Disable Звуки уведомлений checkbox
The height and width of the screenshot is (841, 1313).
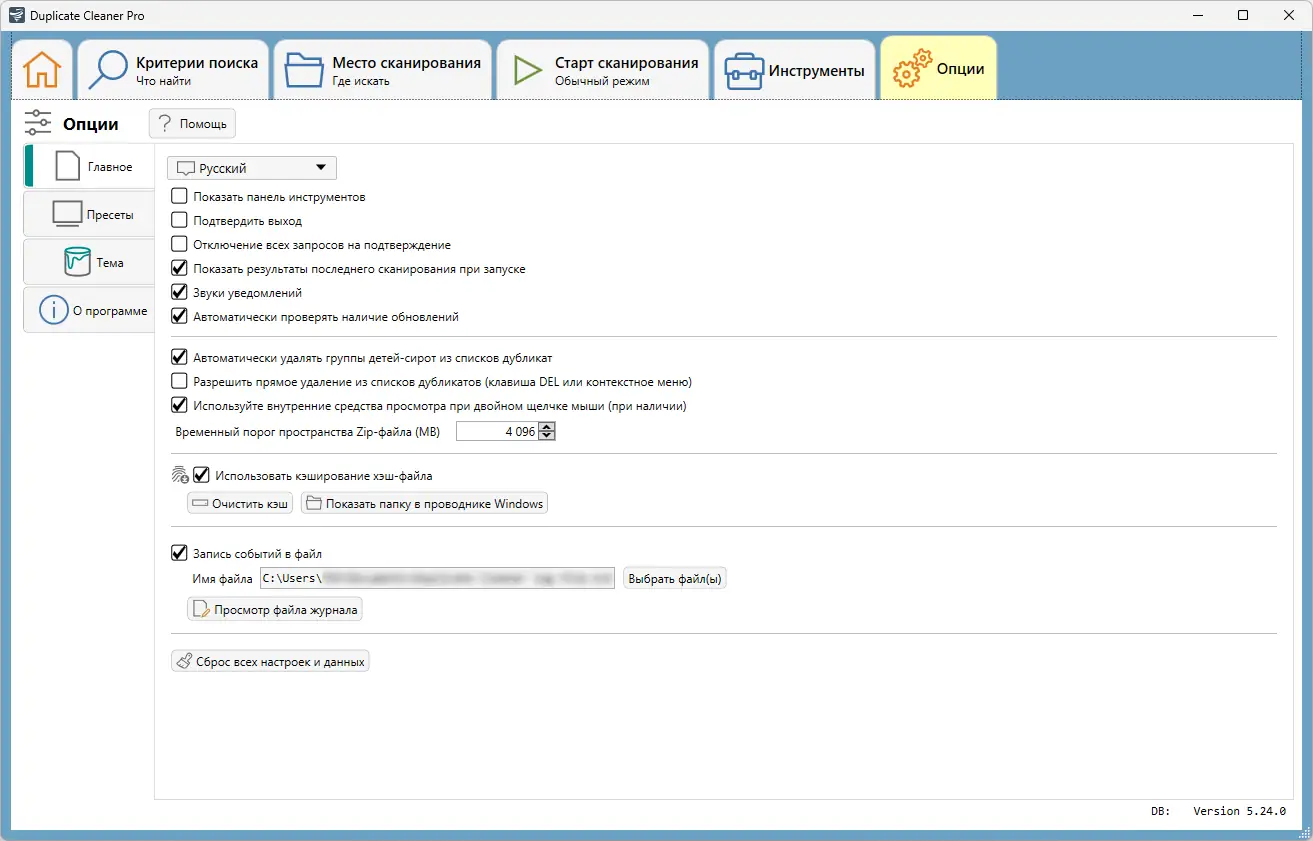(179, 293)
